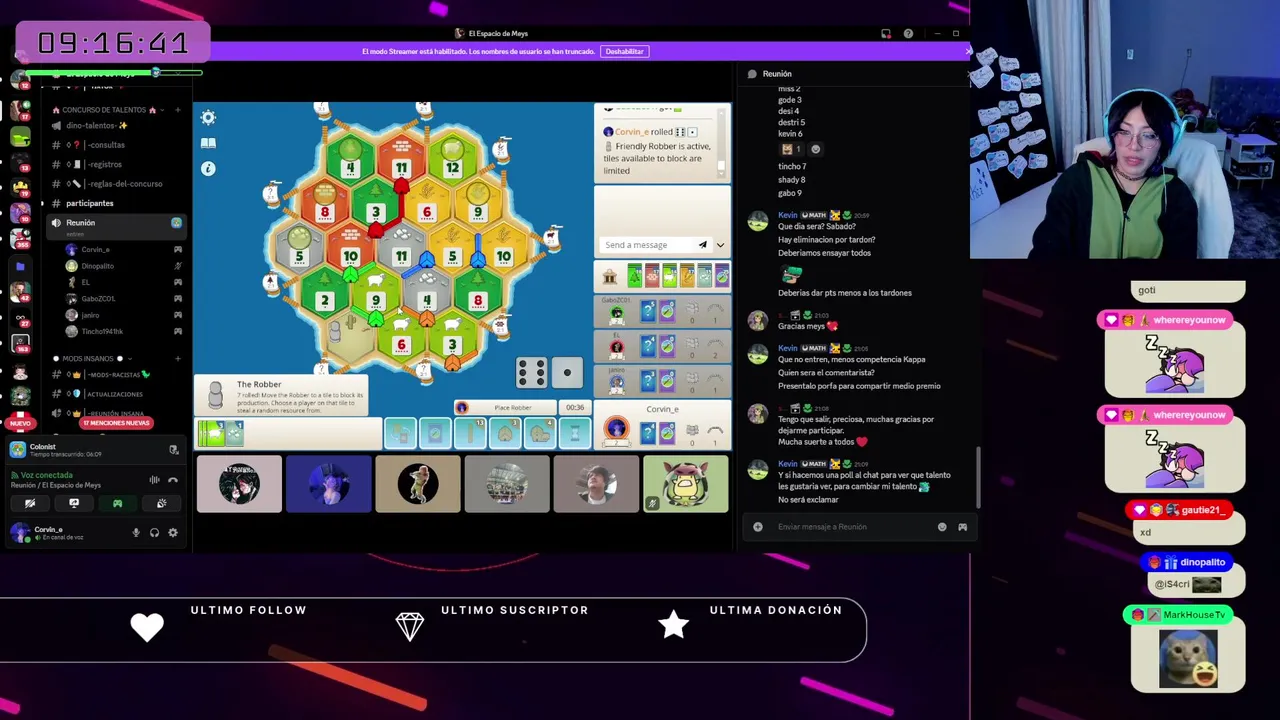The width and height of the screenshot is (1280, 720).
Task: Open the Discord help icon
Action: [908, 34]
